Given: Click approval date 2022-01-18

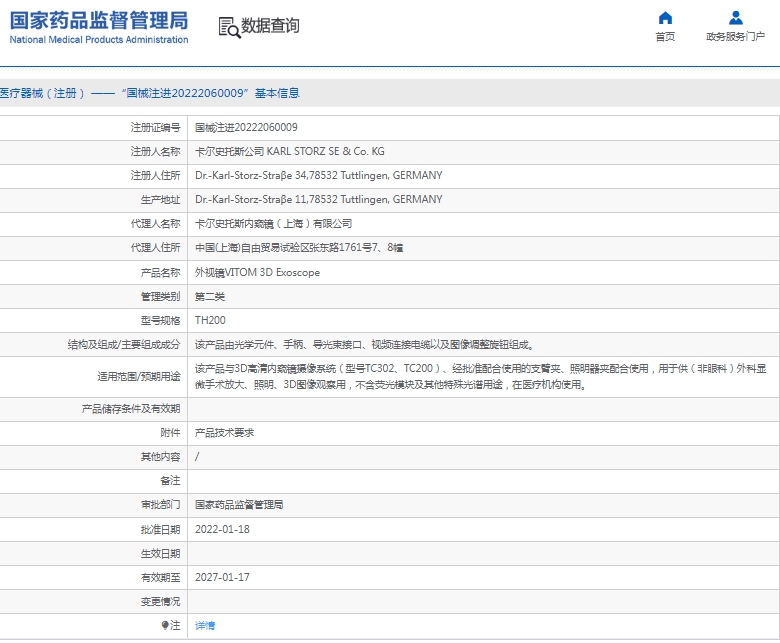Looking at the screenshot, I should click(x=222, y=529).
